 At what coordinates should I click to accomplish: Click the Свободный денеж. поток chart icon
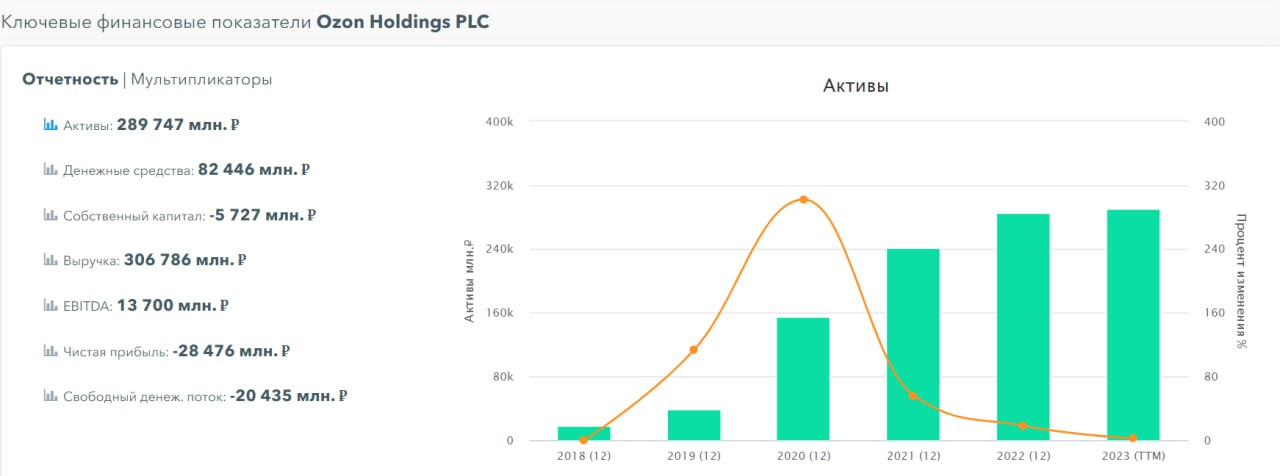coord(51,396)
